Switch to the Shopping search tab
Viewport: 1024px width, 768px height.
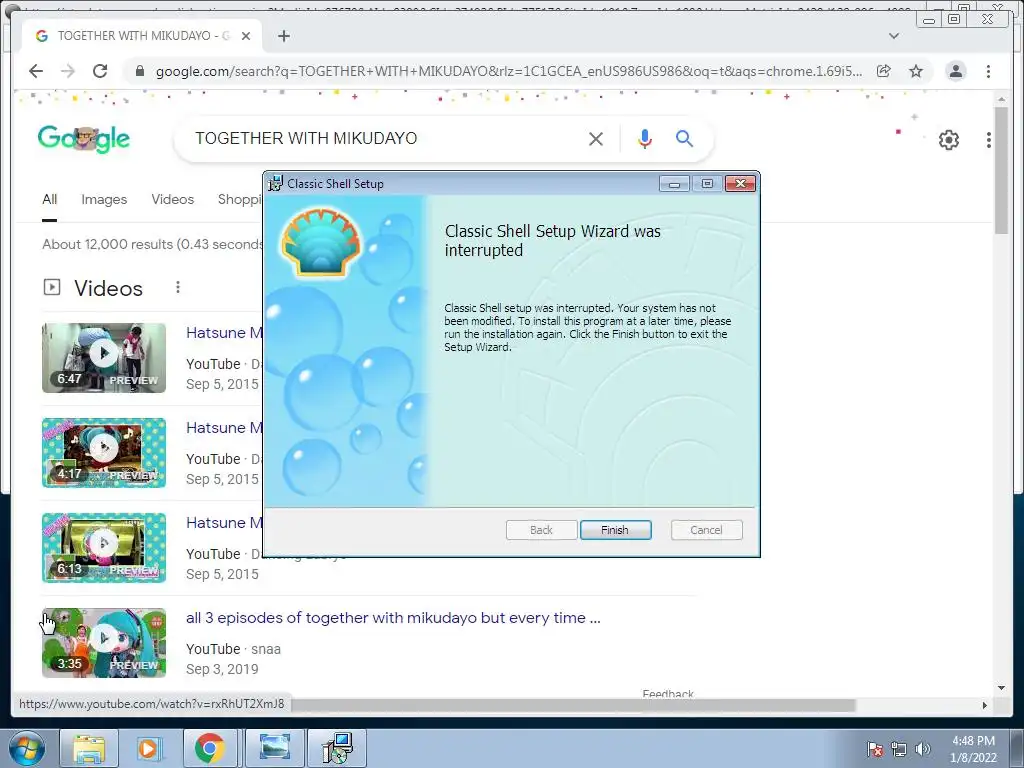[240, 199]
